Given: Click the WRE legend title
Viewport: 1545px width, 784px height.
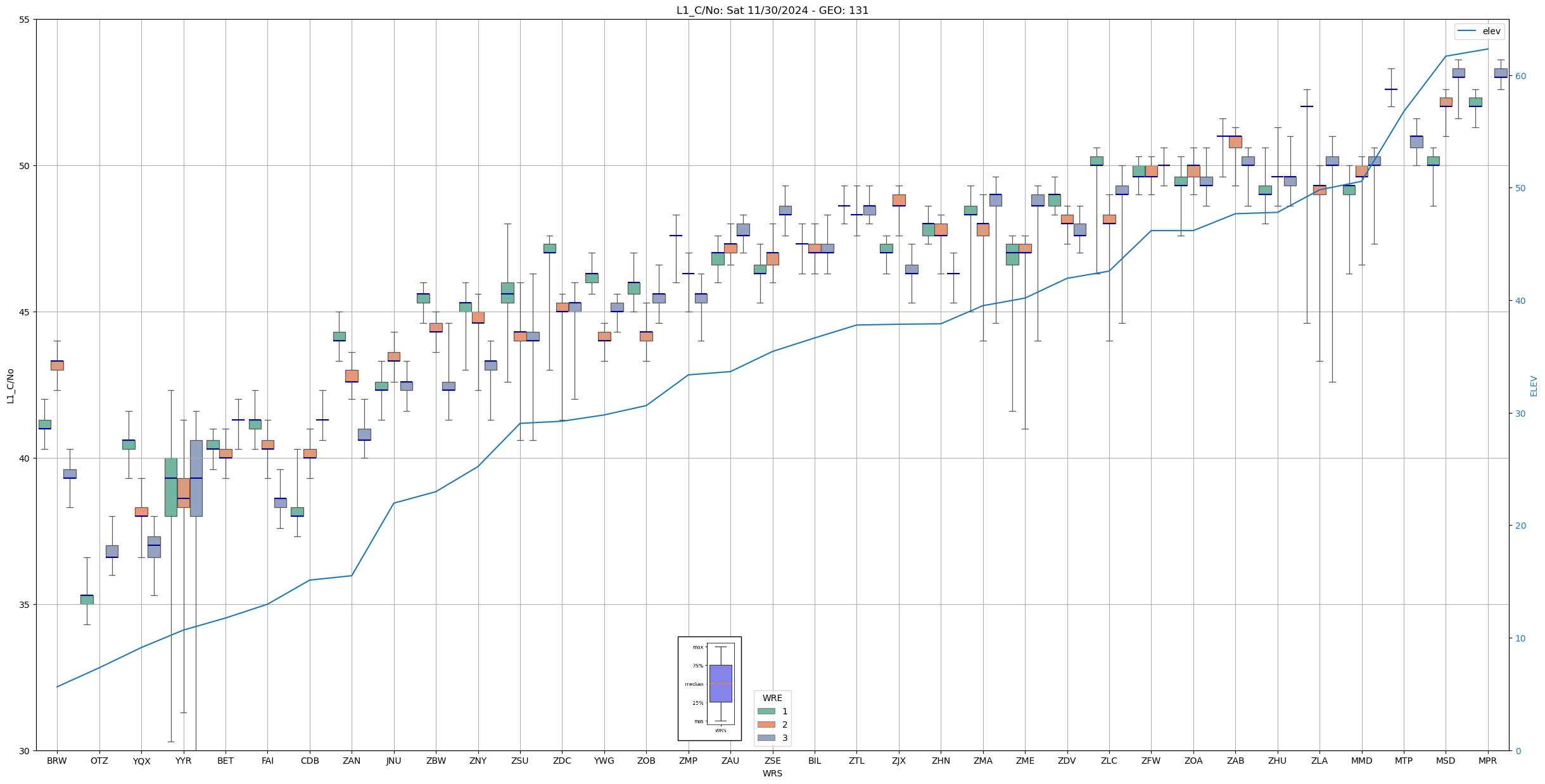Looking at the screenshot, I should point(772,698).
